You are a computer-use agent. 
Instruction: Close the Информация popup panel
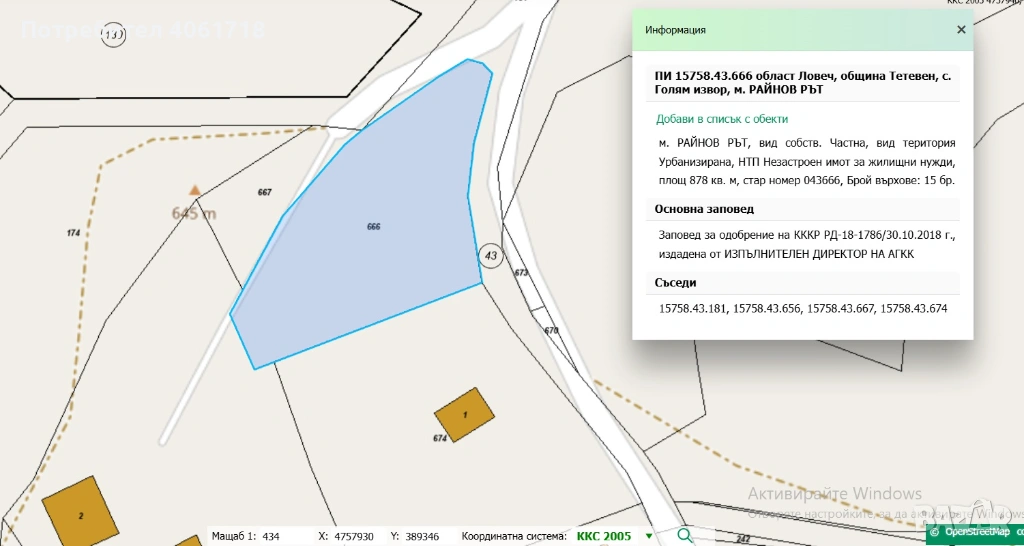(x=961, y=30)
